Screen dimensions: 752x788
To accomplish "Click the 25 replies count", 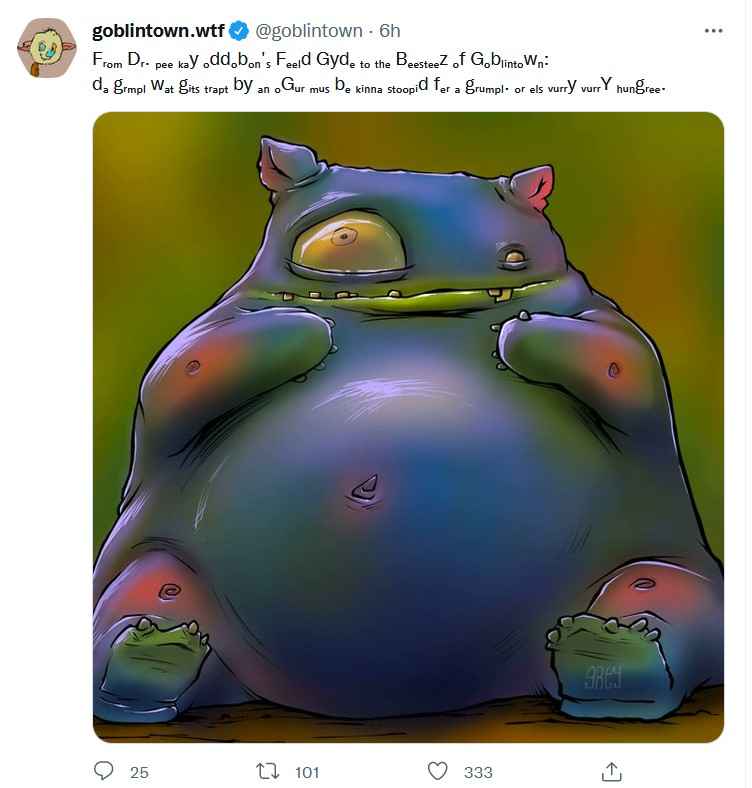I will (x=139, y=772).
